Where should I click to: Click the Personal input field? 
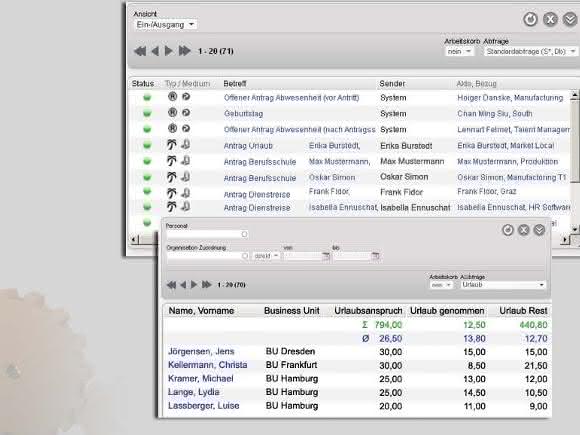[x=203, y=235]
